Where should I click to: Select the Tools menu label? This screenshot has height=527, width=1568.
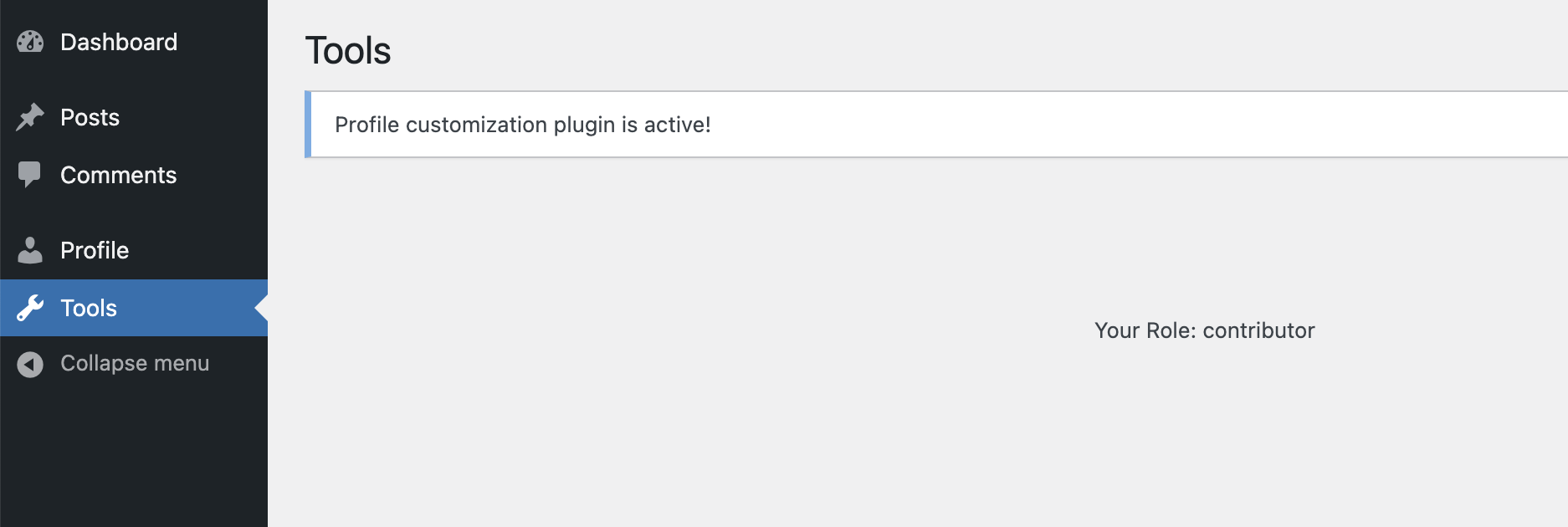[89, 308]
